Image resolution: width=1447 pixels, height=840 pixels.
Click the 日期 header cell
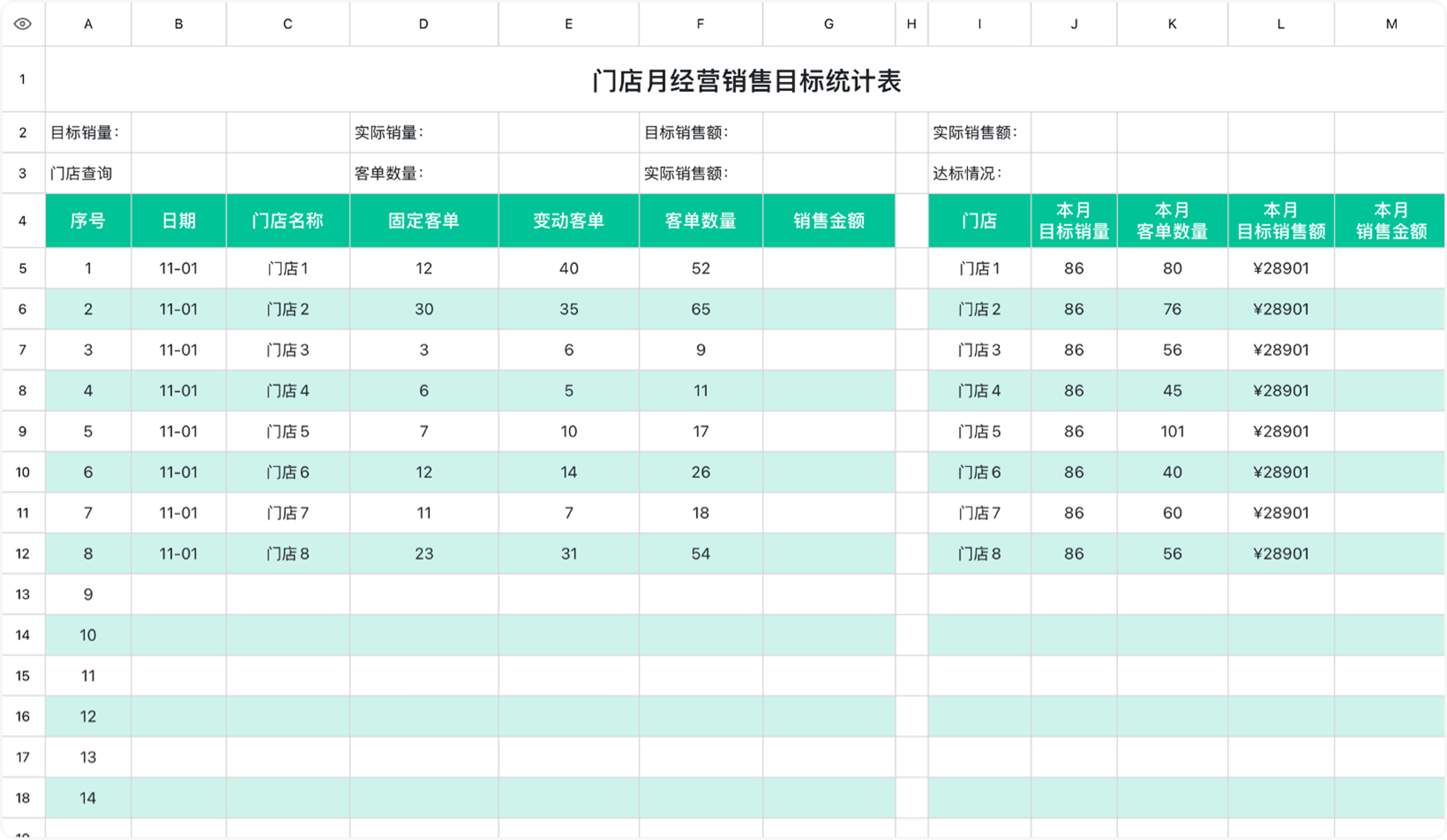(x=178, y=221)
